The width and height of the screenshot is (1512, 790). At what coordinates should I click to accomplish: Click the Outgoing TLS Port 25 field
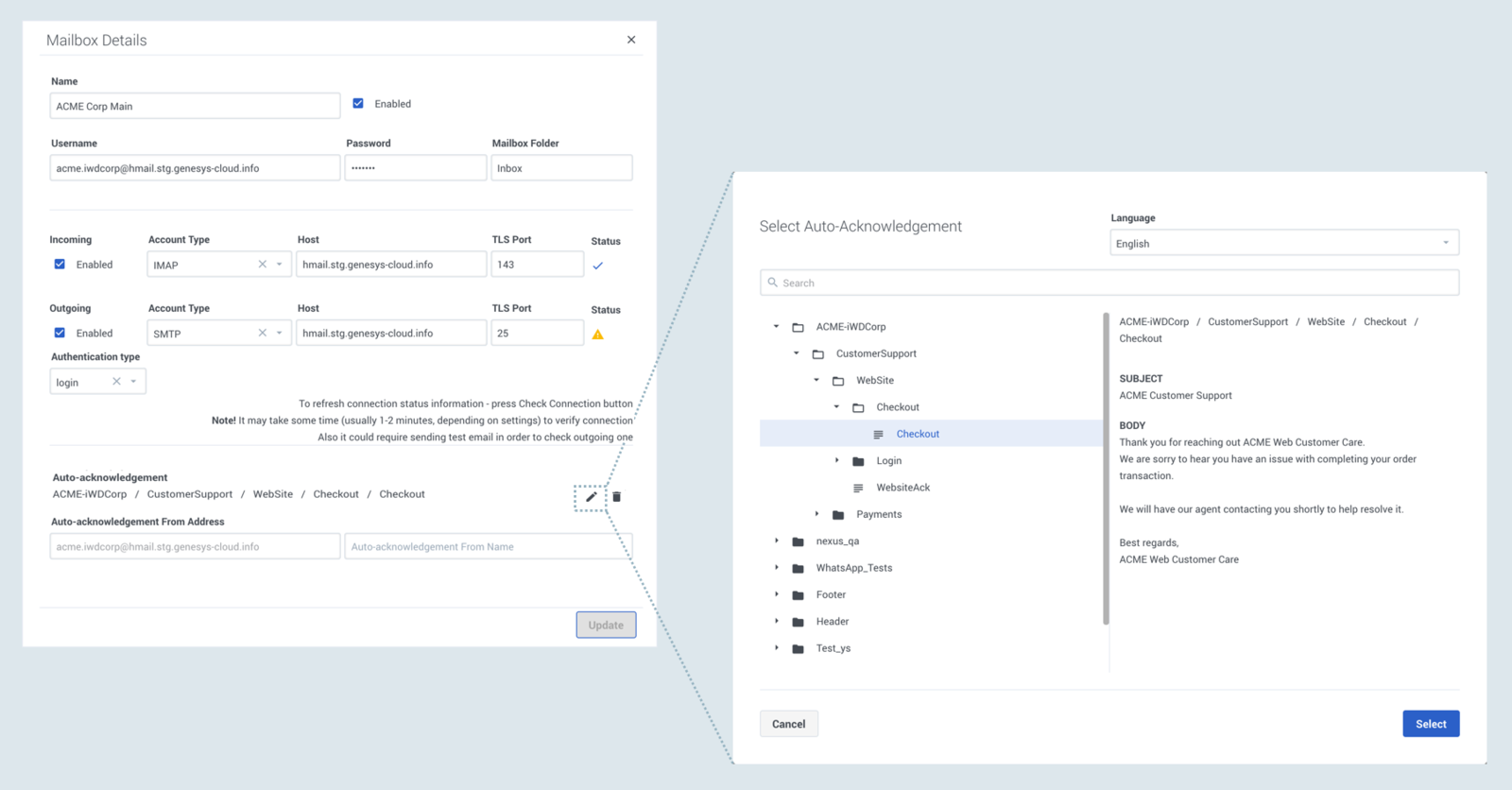[x=538, y=334]
